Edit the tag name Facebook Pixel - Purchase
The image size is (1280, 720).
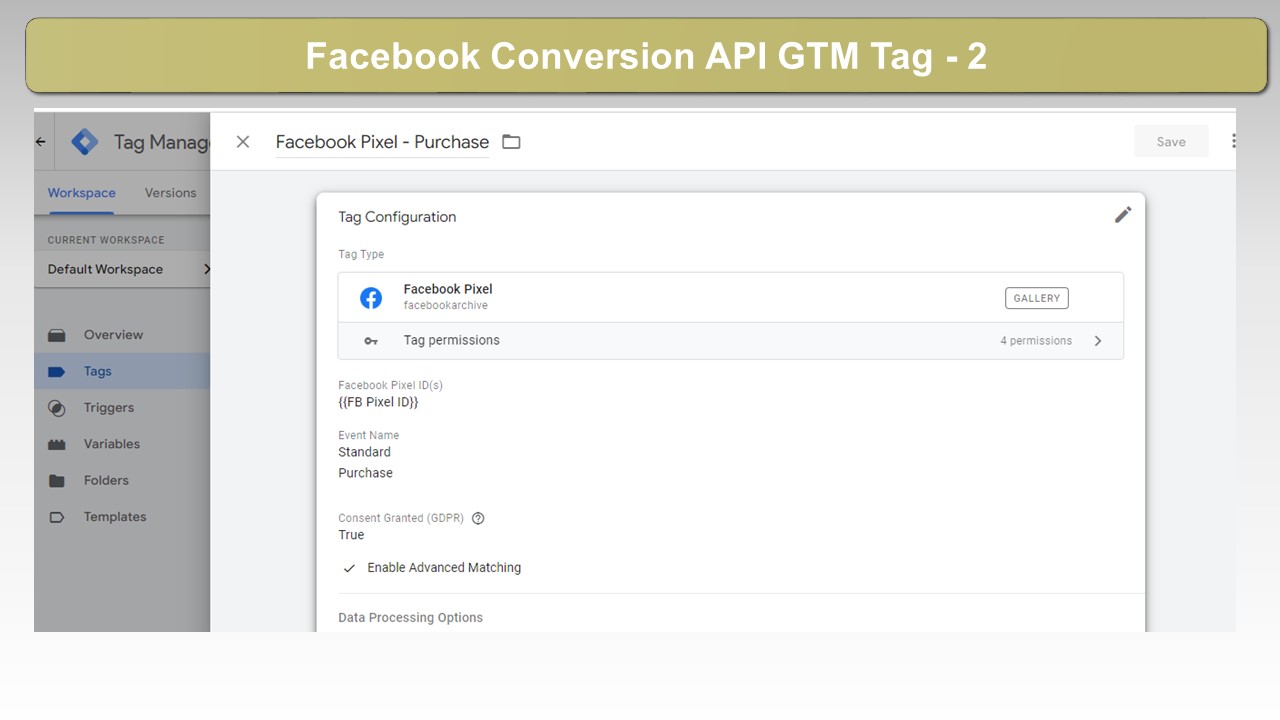click(382, 142)
